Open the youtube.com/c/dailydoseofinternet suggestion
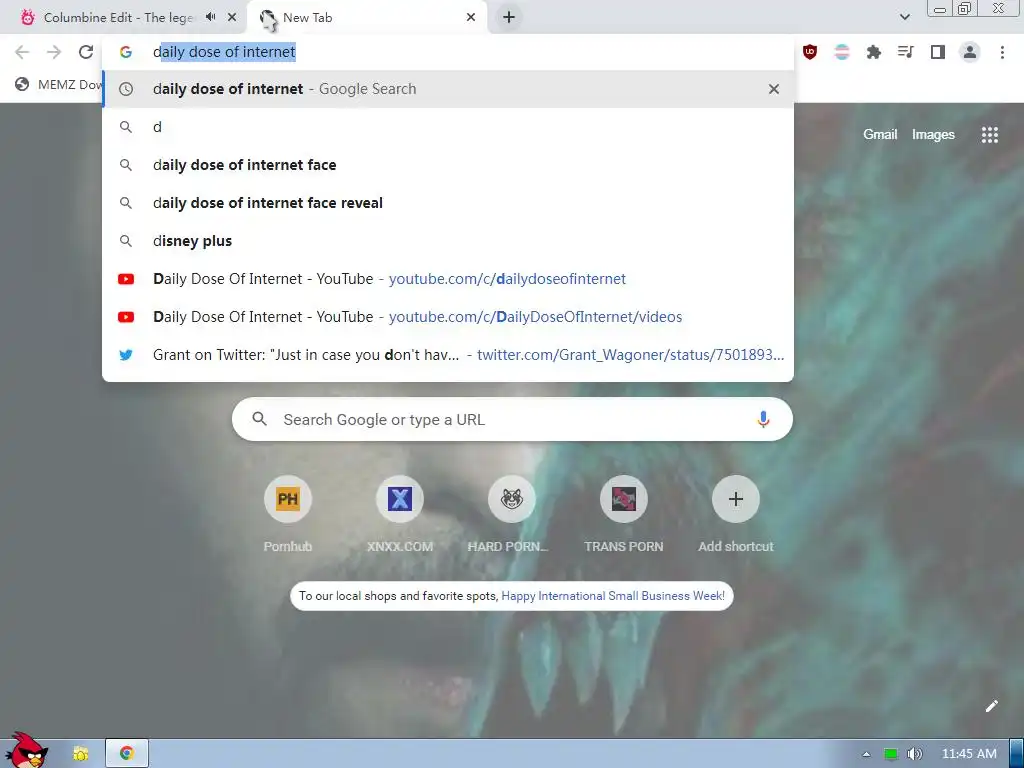 click(x=448, y=279)
